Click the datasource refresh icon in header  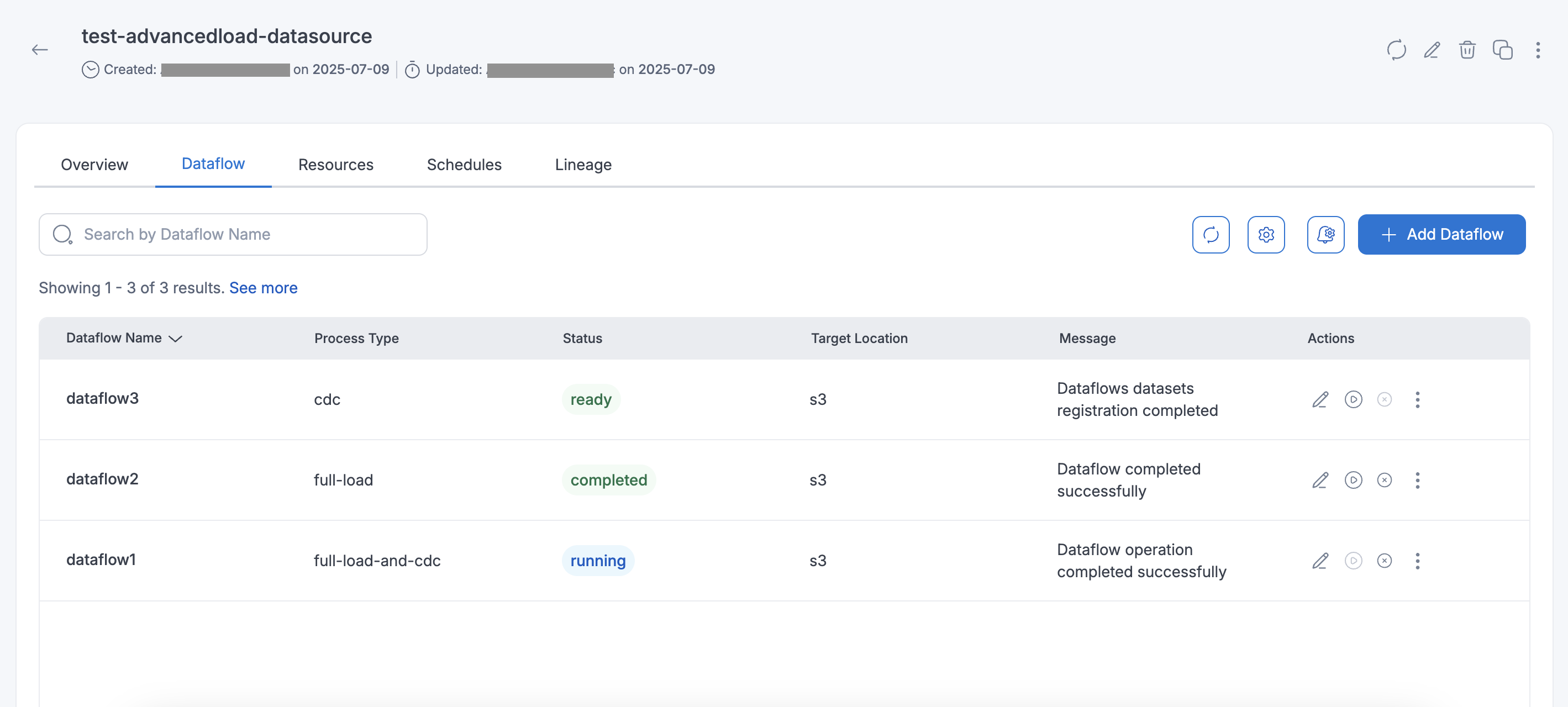(x=1396, y=50)
